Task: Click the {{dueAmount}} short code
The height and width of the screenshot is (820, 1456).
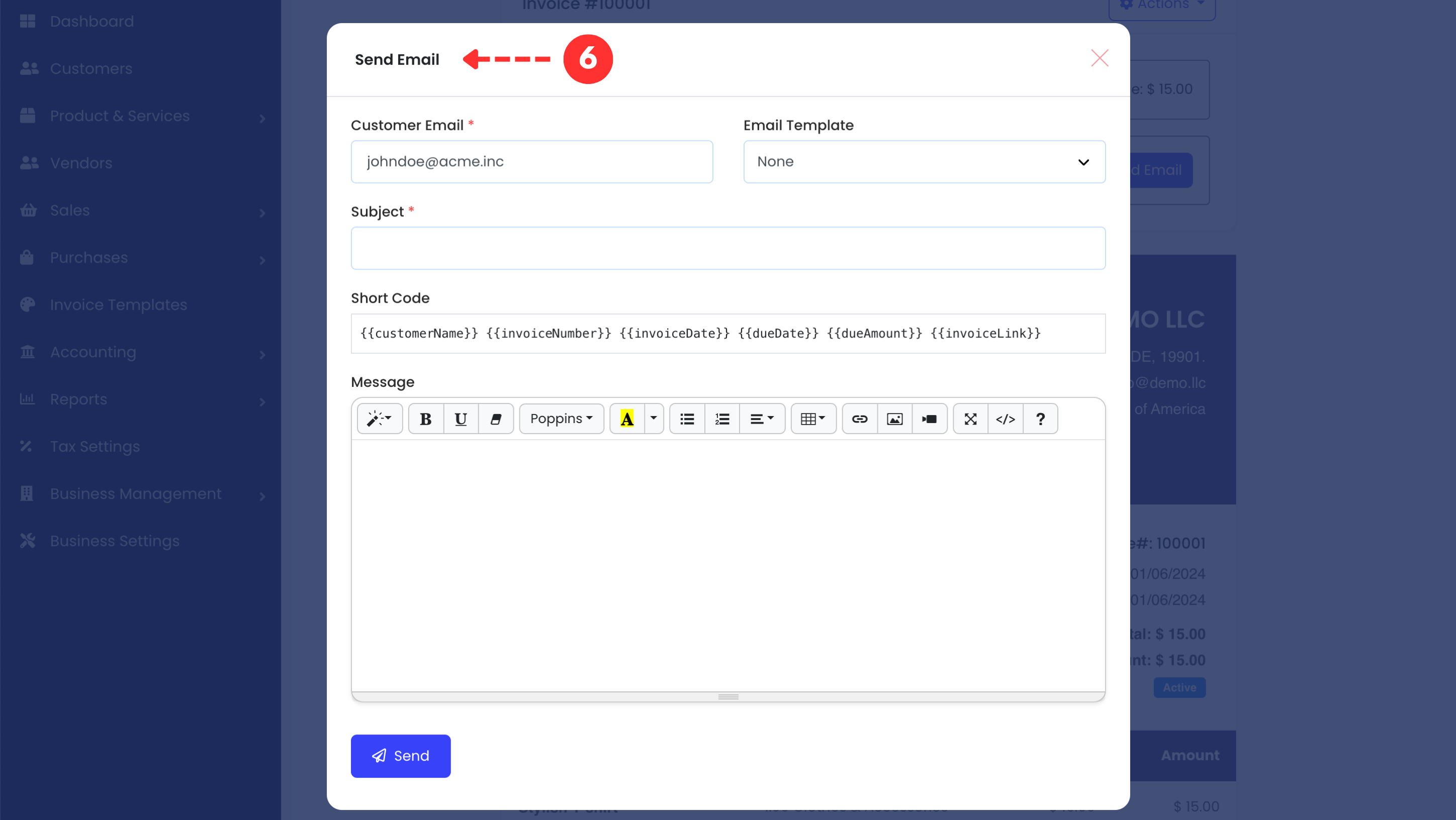Action: coord(874,333)
